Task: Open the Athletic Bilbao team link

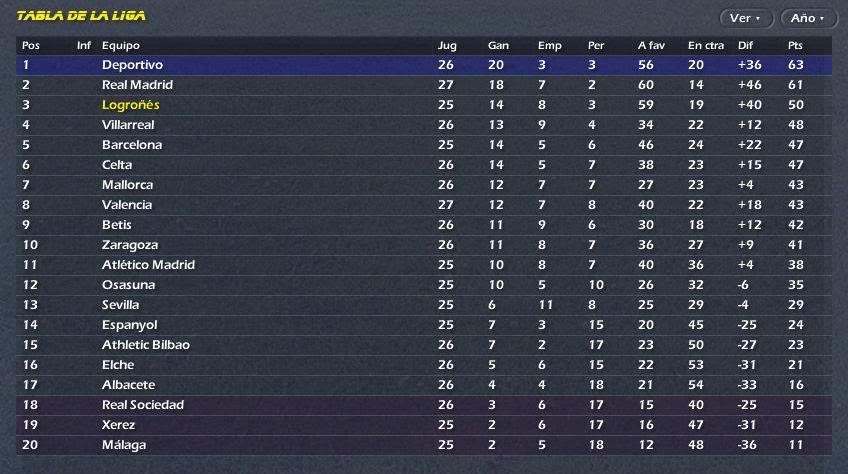Action: [x=146, y=345]
